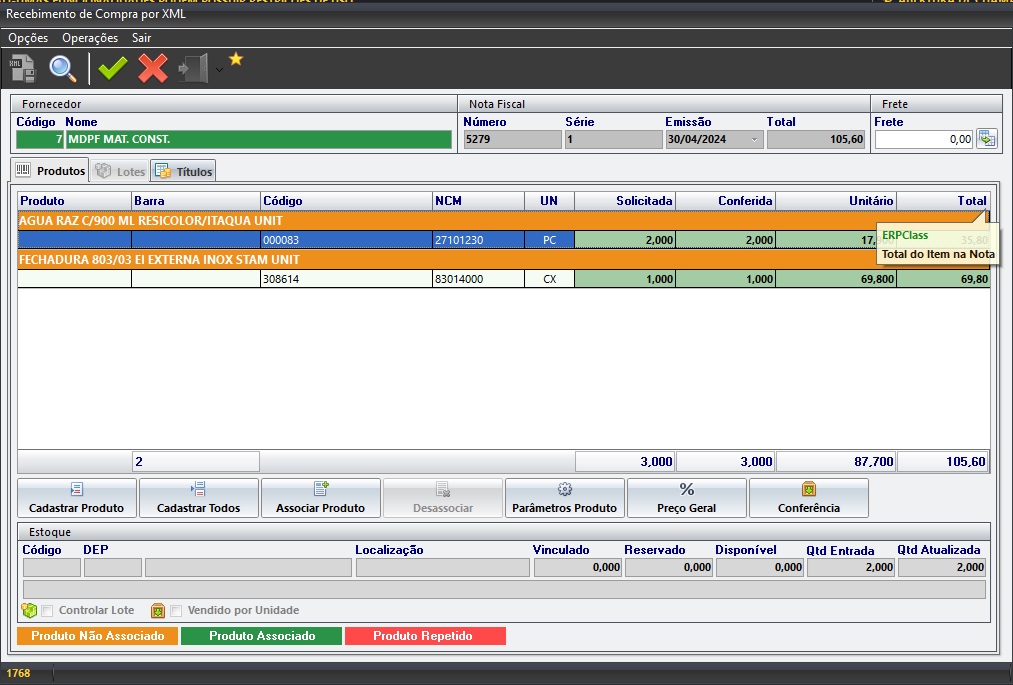Open the dropdown arrow next to exit icon
The height and width of the screenshot is (685, 1013).
219,70
